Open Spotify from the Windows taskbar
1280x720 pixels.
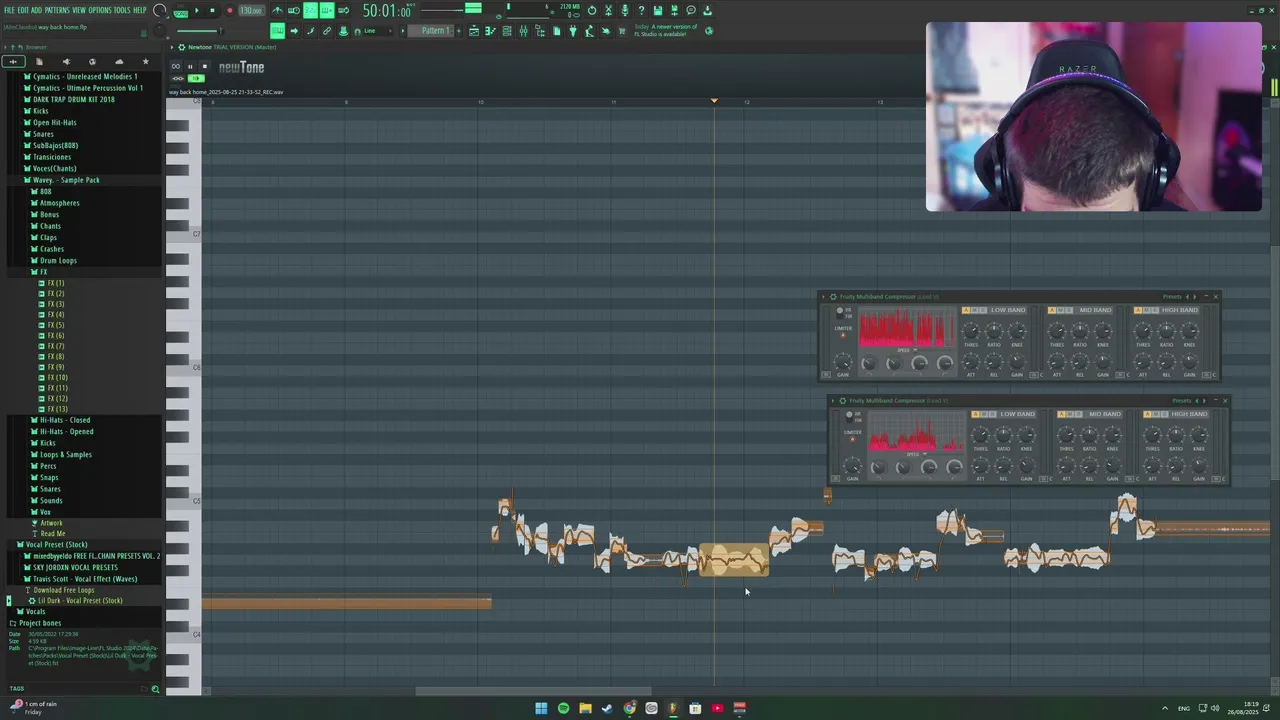click(x=563, y=708)
